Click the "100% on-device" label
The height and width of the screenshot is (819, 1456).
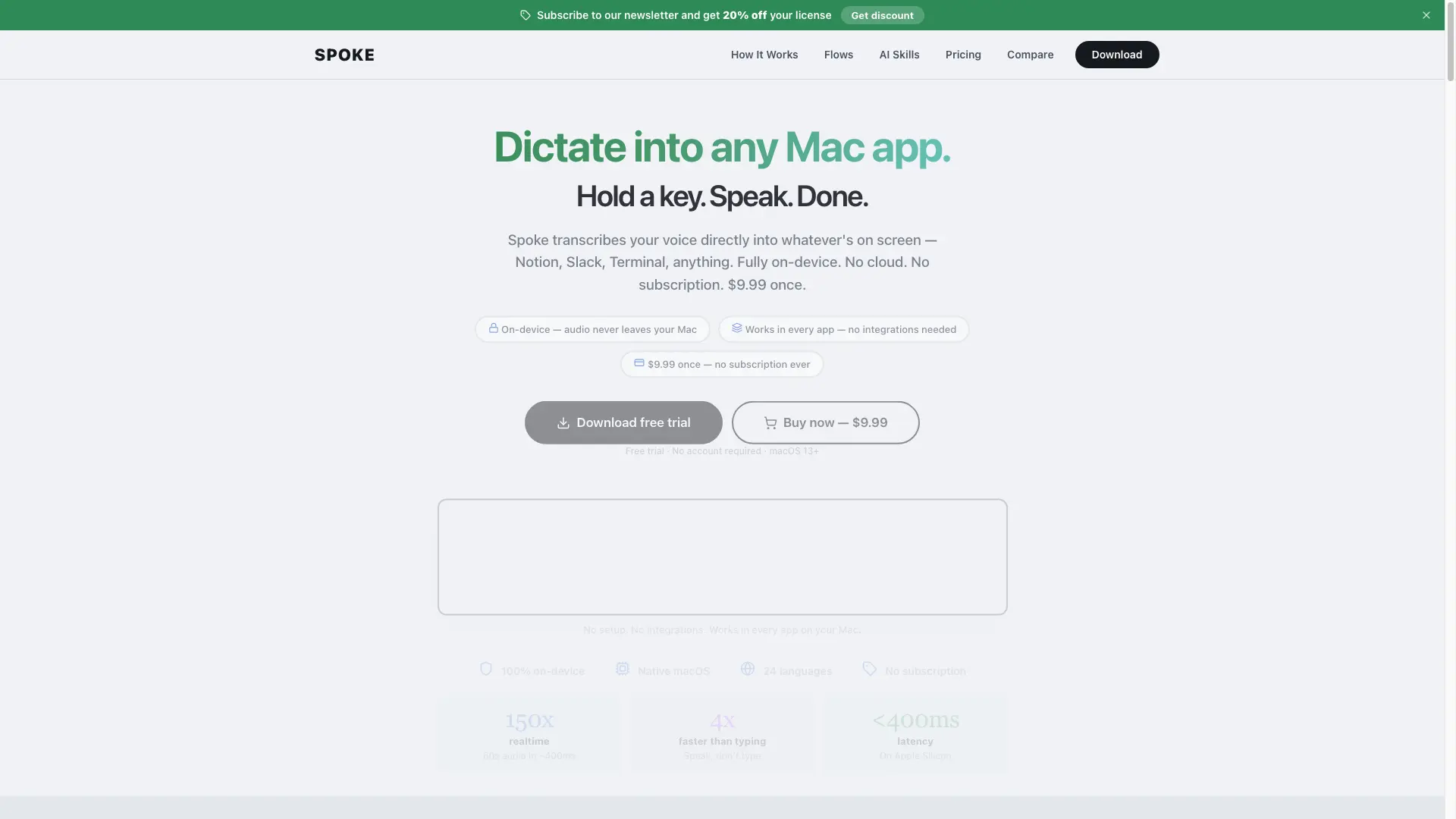pos(543,671)
